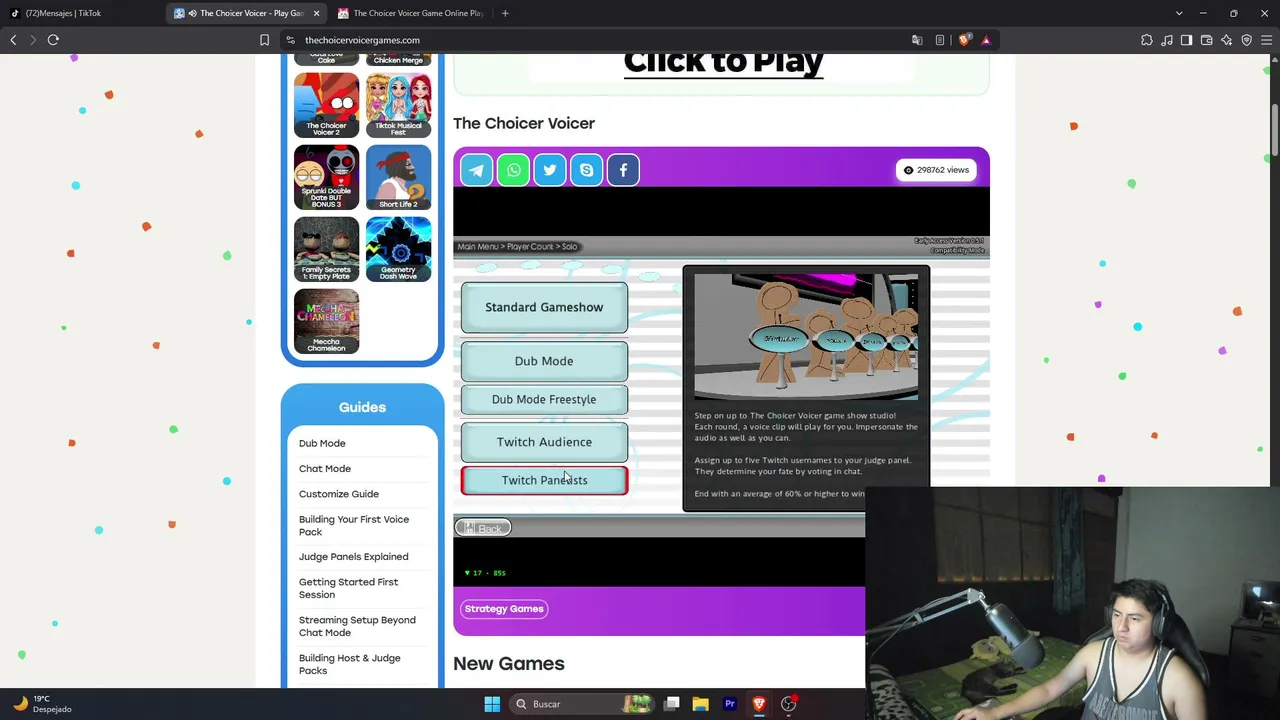Open the tab search dropdown arrow

tap(1179, 13)
